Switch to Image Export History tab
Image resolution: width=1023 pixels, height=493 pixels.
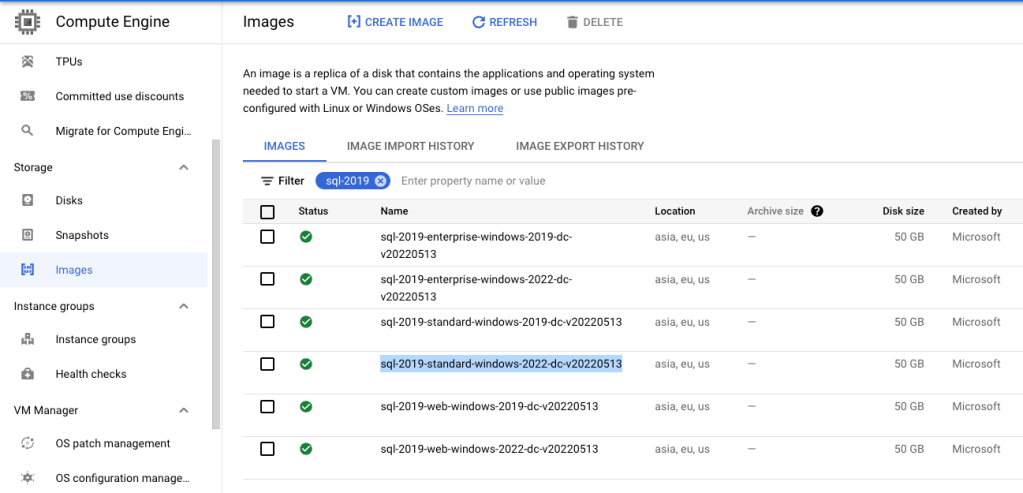coord(579,146)
